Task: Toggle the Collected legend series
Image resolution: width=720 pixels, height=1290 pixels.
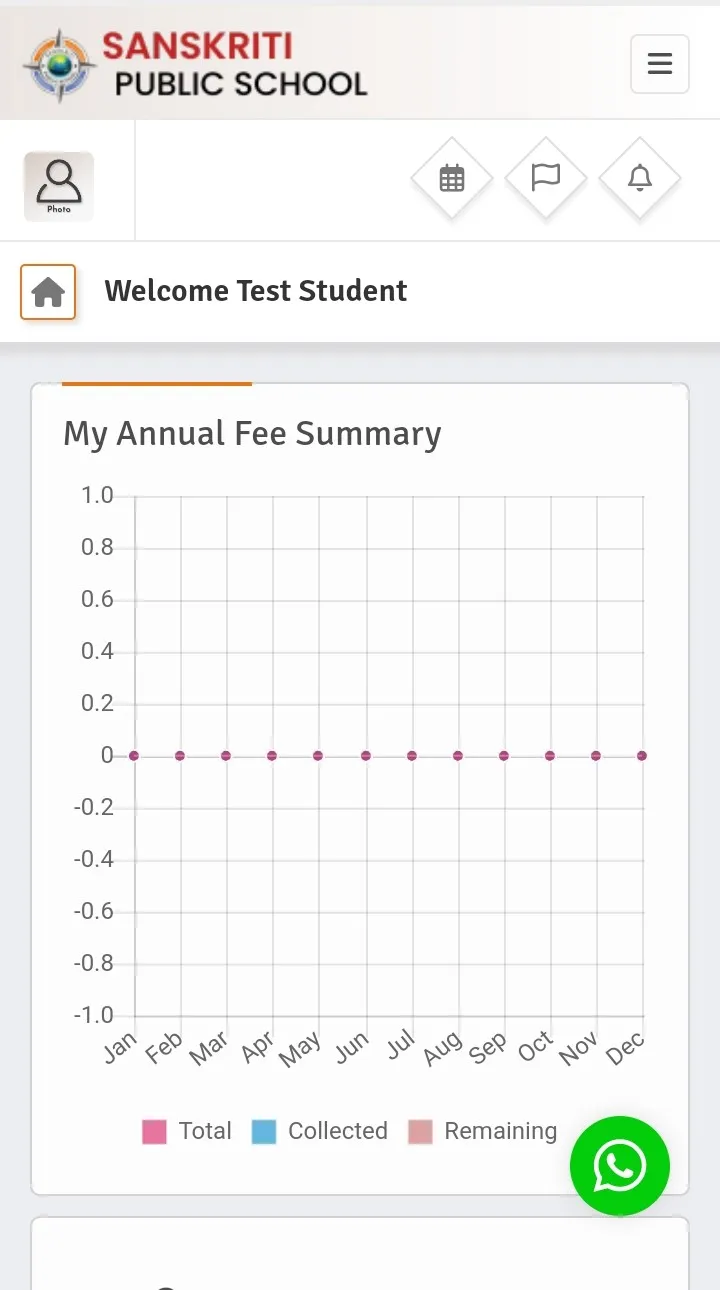Action: click(320, 1131)
